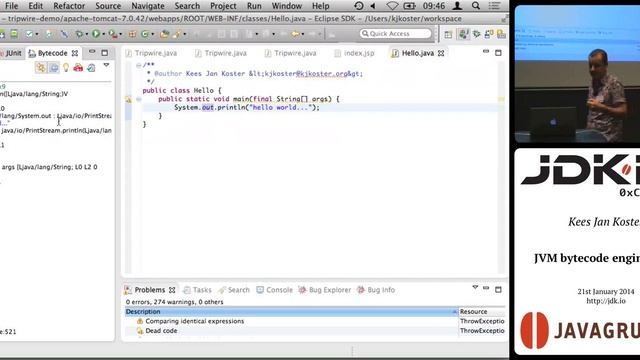Click the '0 errors, 274 warnings, 0 others' summary
Screen dimensions: 640x360
(175, 302)
